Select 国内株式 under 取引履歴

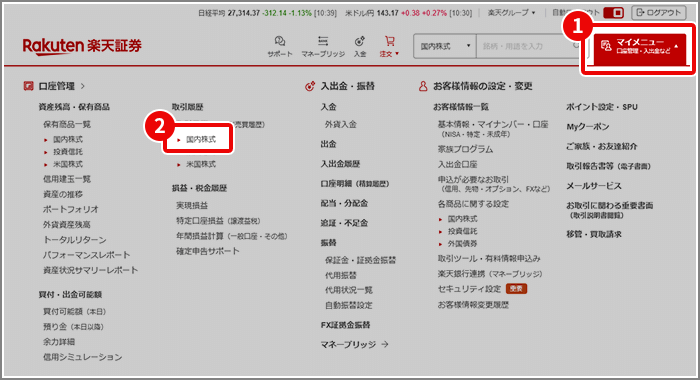tap(200, 139)
